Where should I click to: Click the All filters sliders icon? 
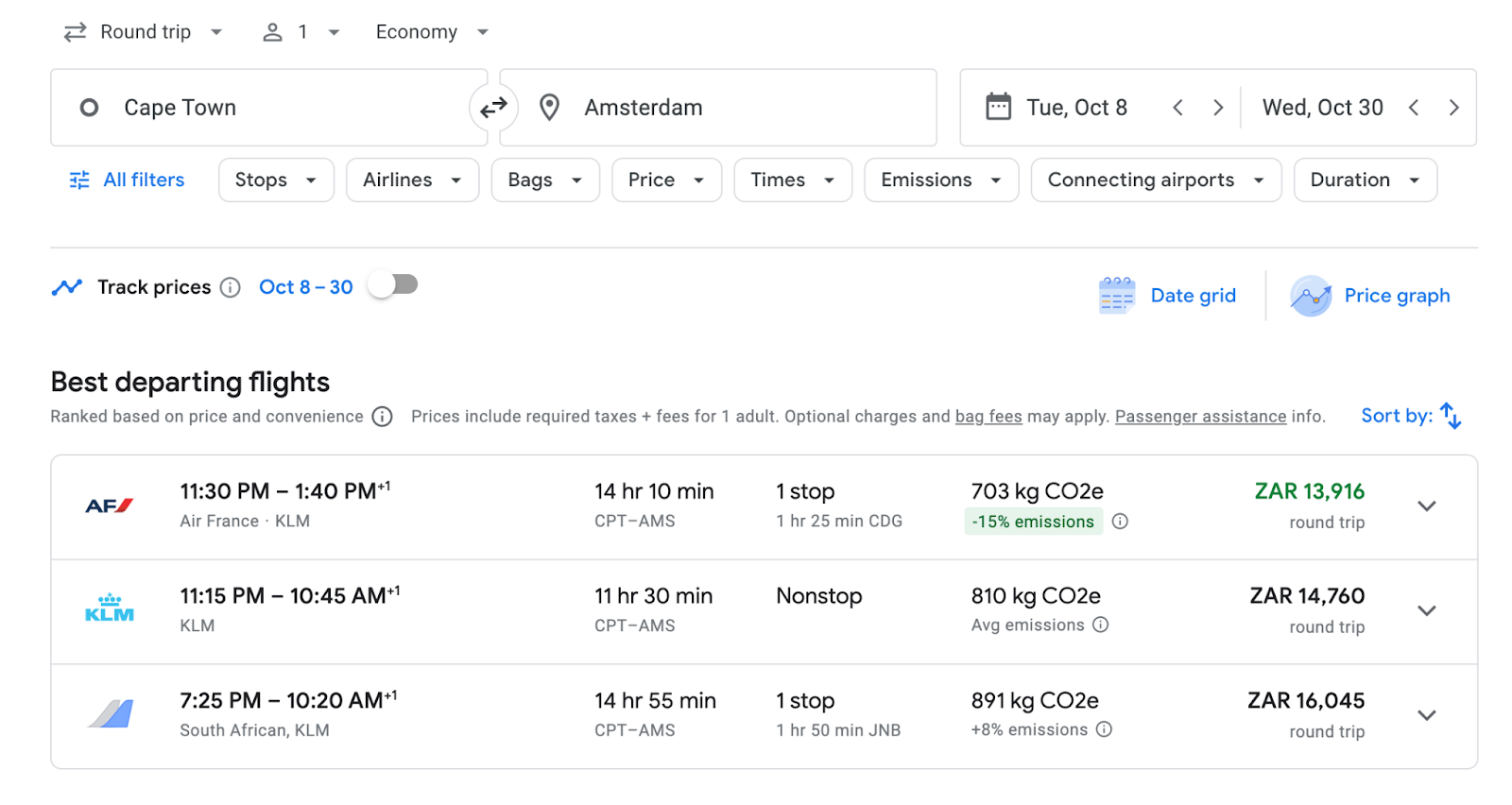pos(79,180)
